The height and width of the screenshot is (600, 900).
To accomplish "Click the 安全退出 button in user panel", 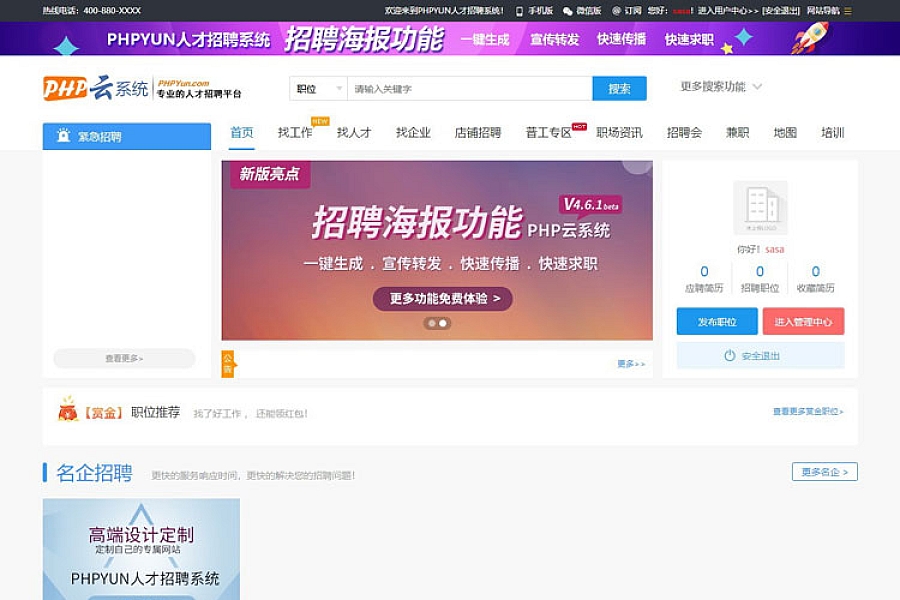I will click(x=761, y=355).
